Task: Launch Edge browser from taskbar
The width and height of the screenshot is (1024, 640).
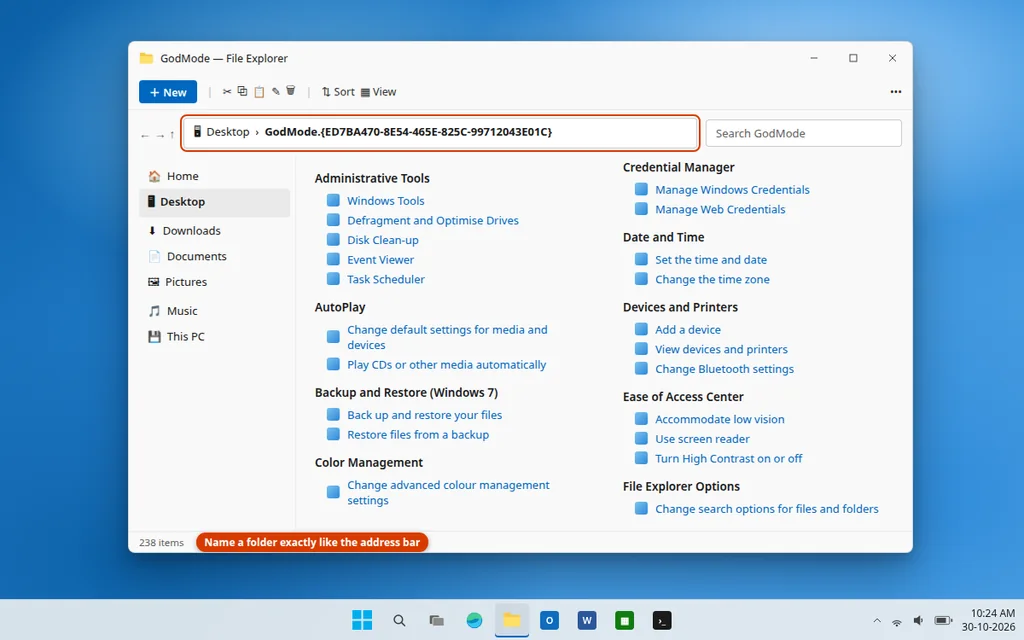Action: tap(474, 620)
